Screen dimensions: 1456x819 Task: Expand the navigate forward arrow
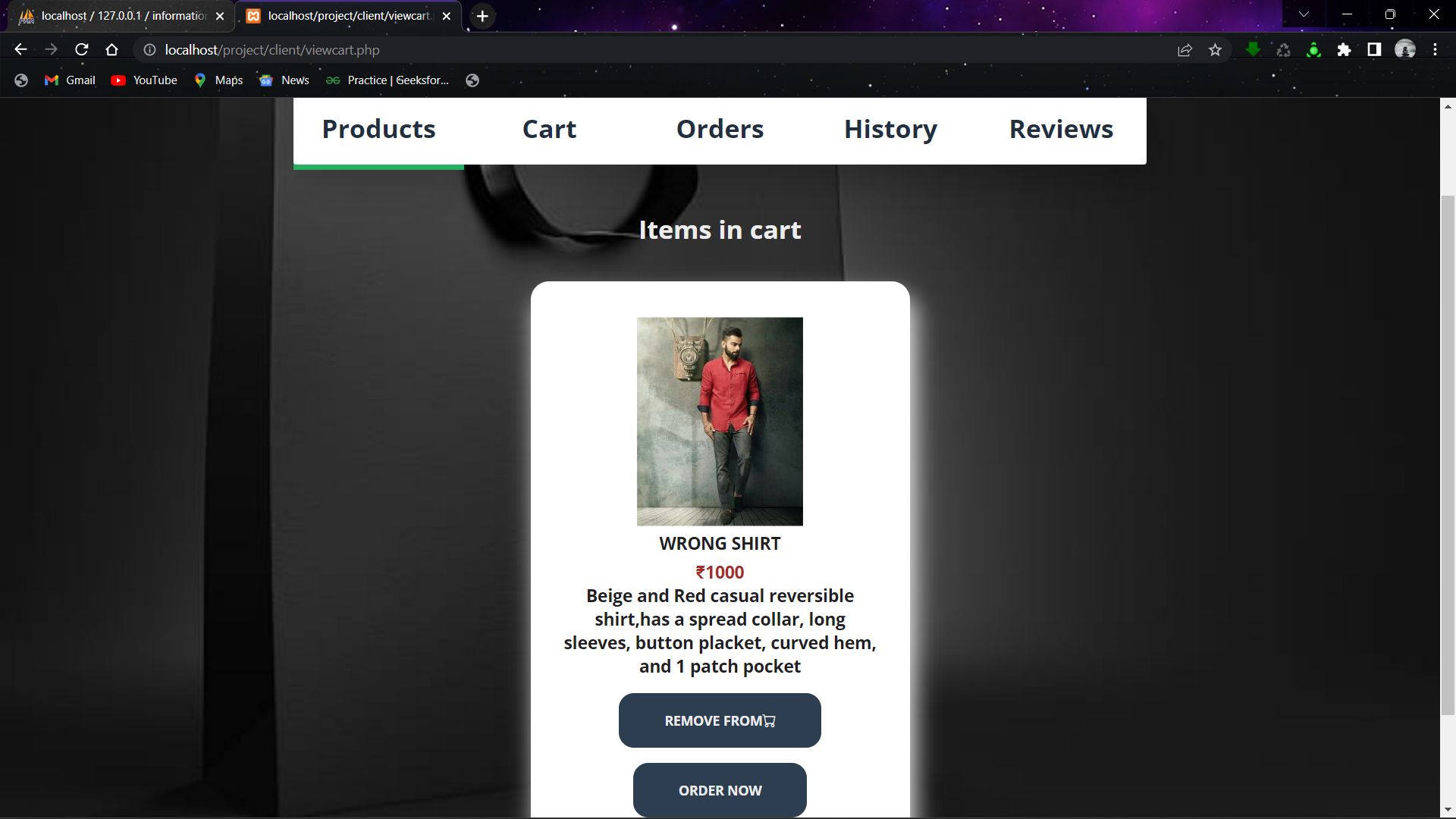51,49
